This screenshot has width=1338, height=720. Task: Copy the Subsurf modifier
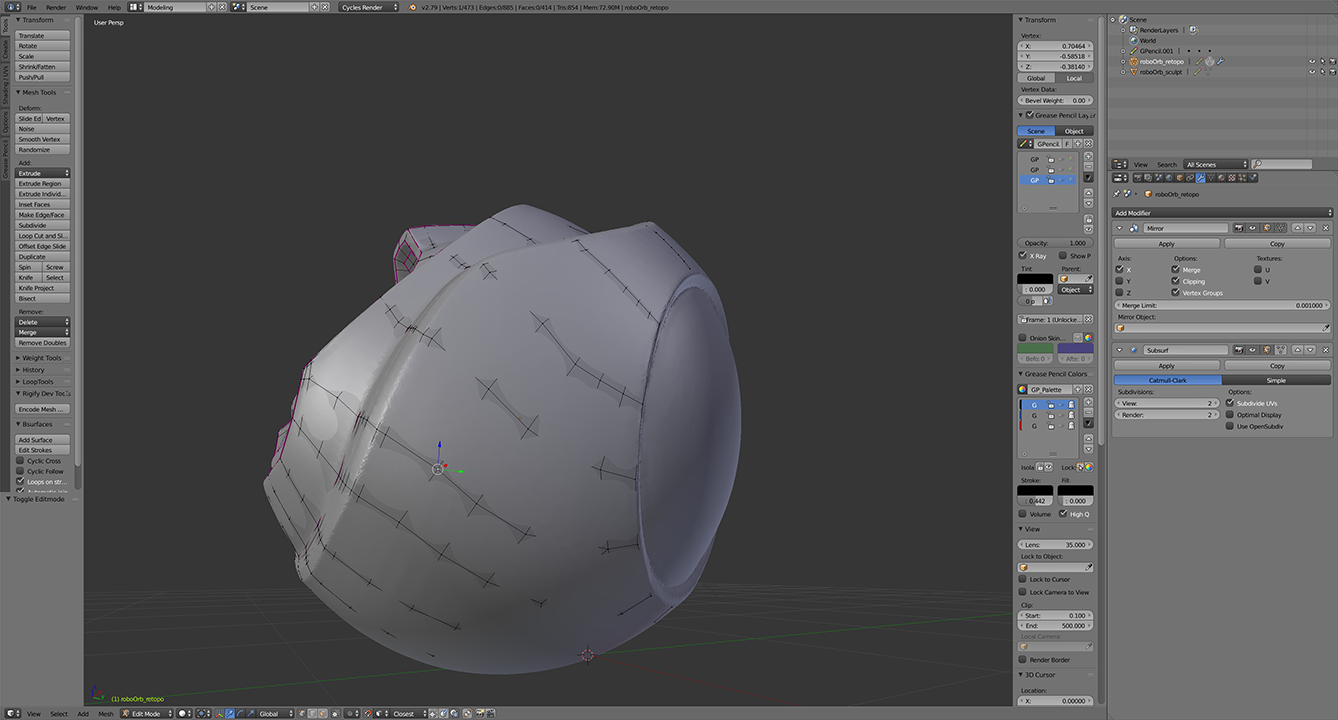point(1277,366)
